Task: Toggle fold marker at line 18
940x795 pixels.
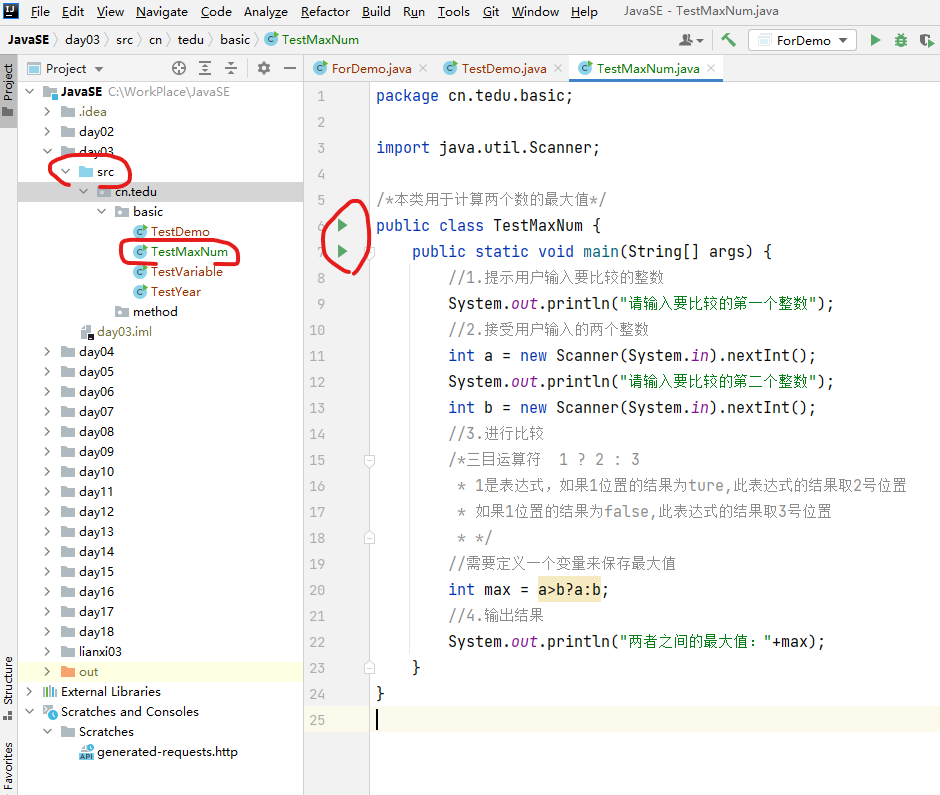Action: coord(370,538)
